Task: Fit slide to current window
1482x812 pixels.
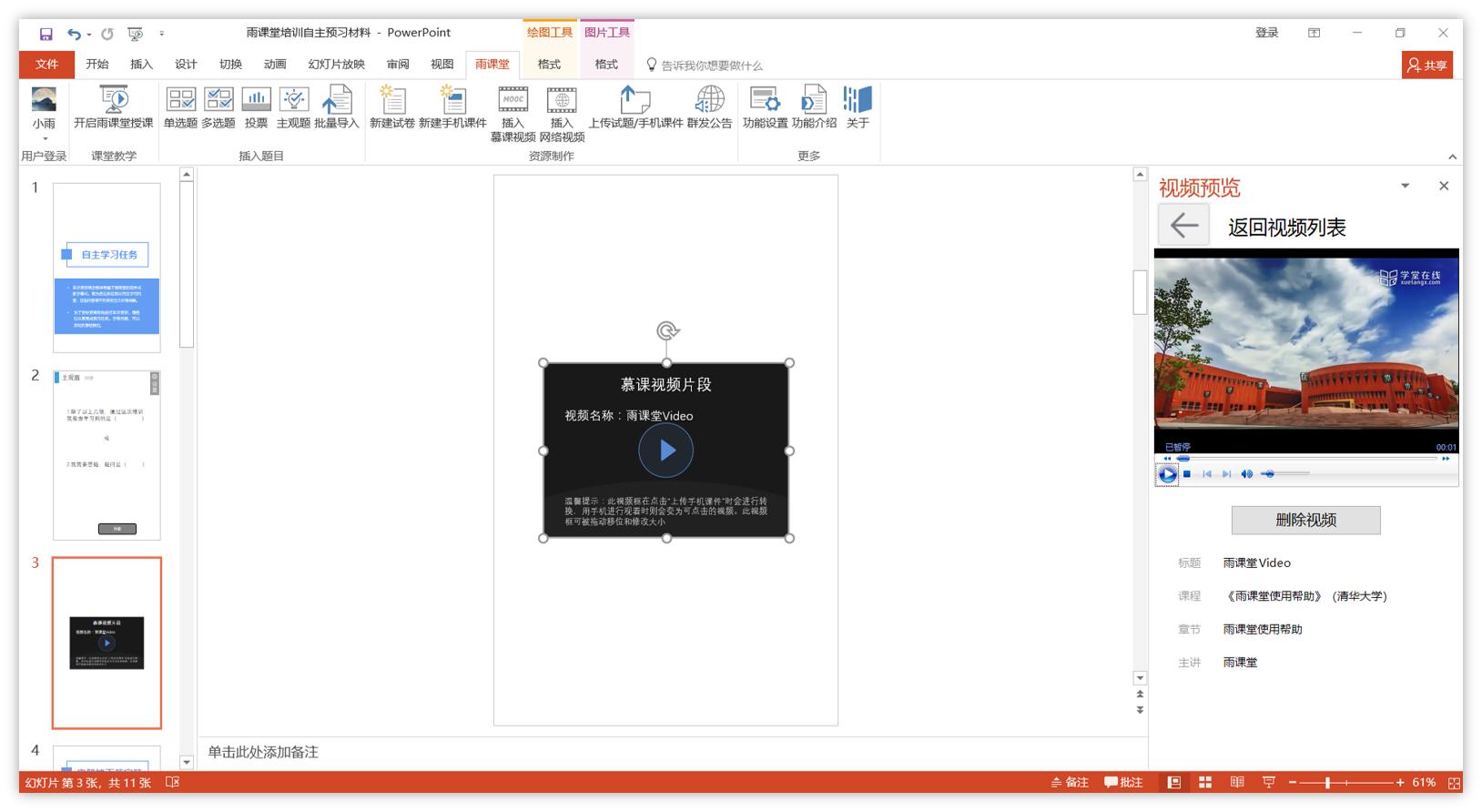Action: coord(1452,782)
